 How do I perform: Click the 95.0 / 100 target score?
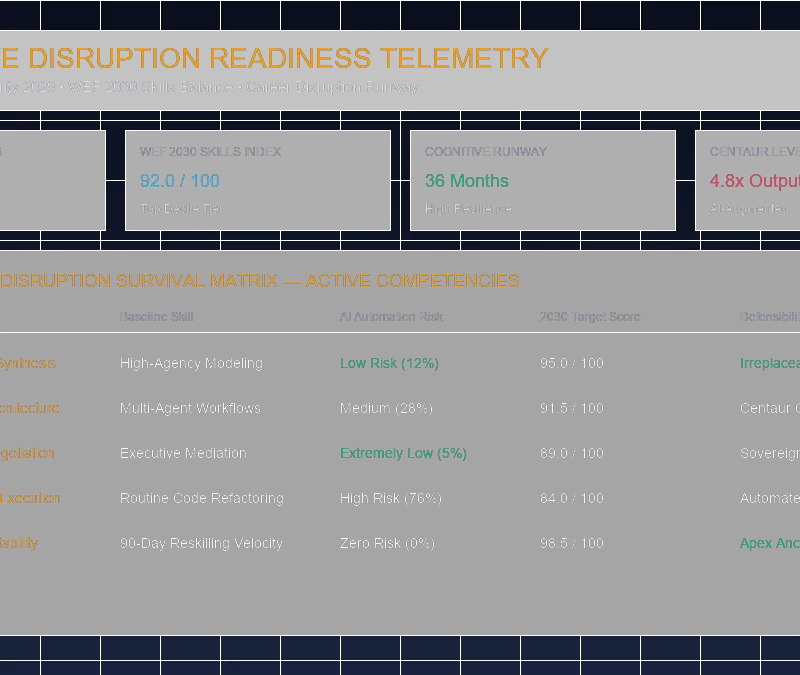tap(572, 363)
